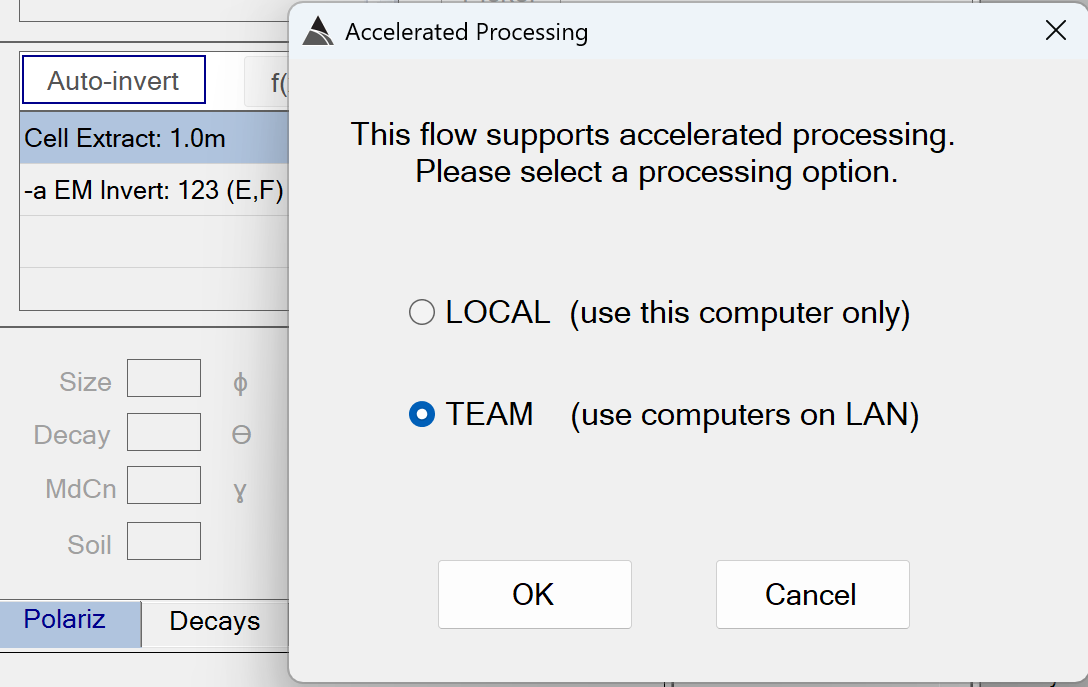1088x687 pixels.
Task: Click the app logo in dialog title bar
Action: 317,32
